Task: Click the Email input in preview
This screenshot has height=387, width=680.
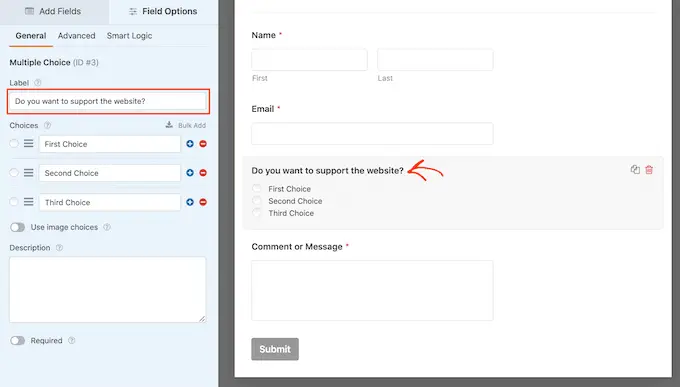Action: tap(372, 134)
